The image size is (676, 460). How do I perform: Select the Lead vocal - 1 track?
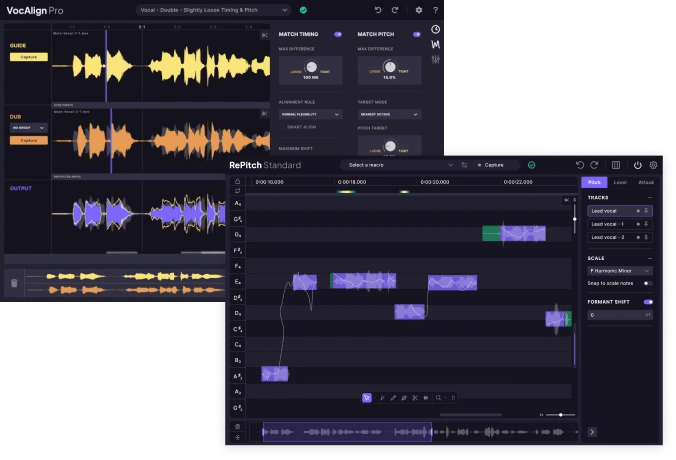pyautogui.click(x=620, y=224)
